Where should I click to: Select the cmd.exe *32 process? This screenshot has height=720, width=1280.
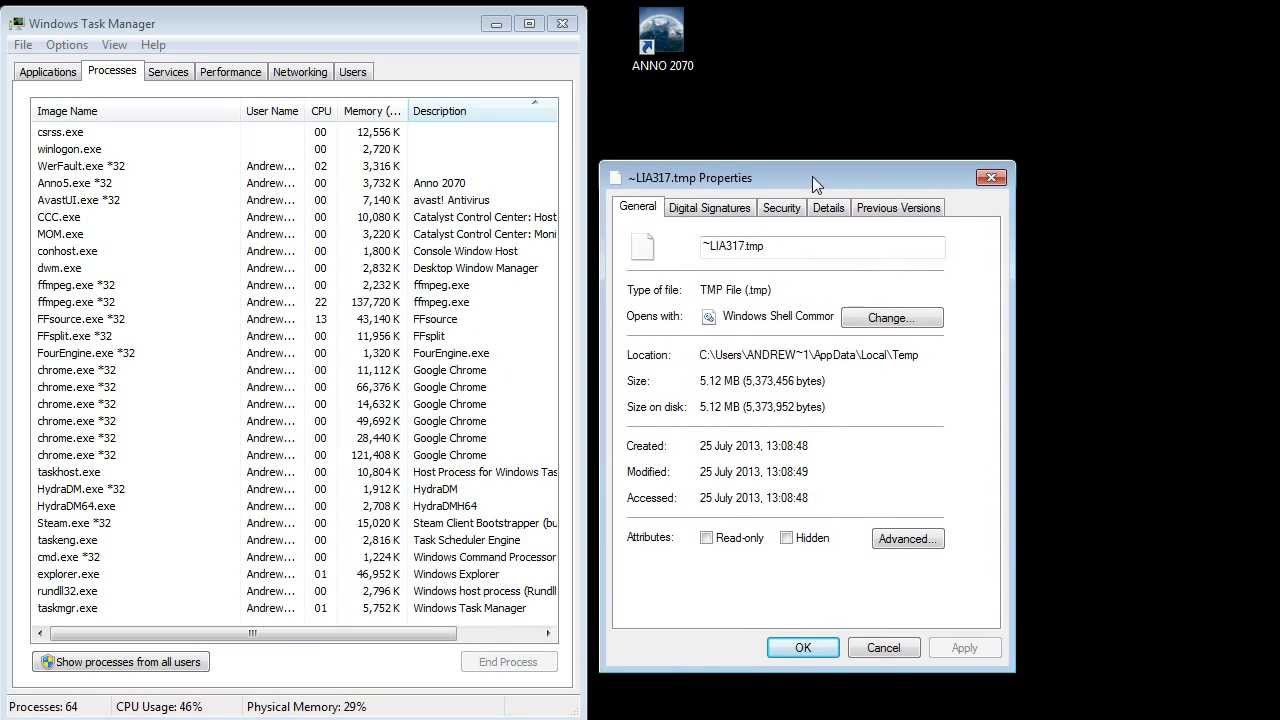[294, 557]
